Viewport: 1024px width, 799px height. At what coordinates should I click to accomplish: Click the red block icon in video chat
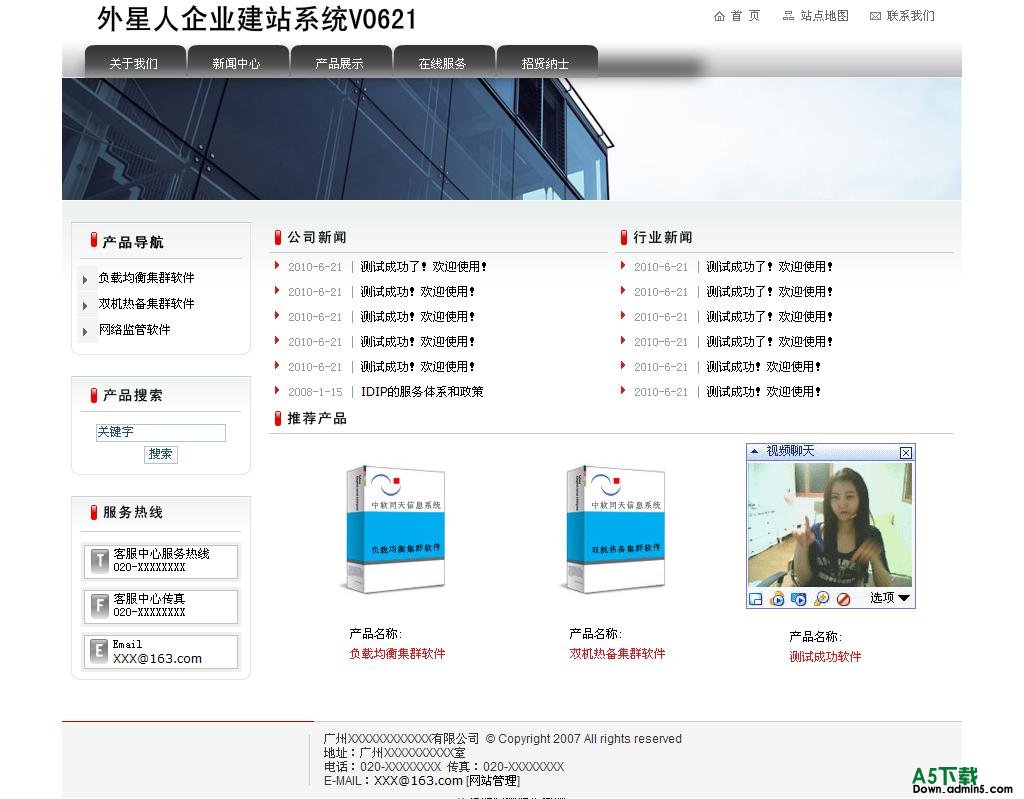click(843, 599)
